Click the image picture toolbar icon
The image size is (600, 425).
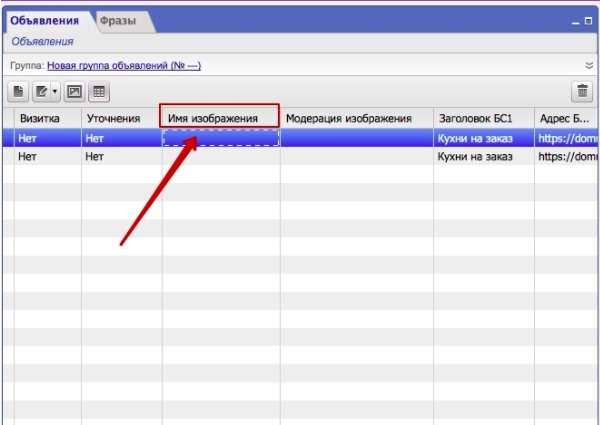pos(74,92)
